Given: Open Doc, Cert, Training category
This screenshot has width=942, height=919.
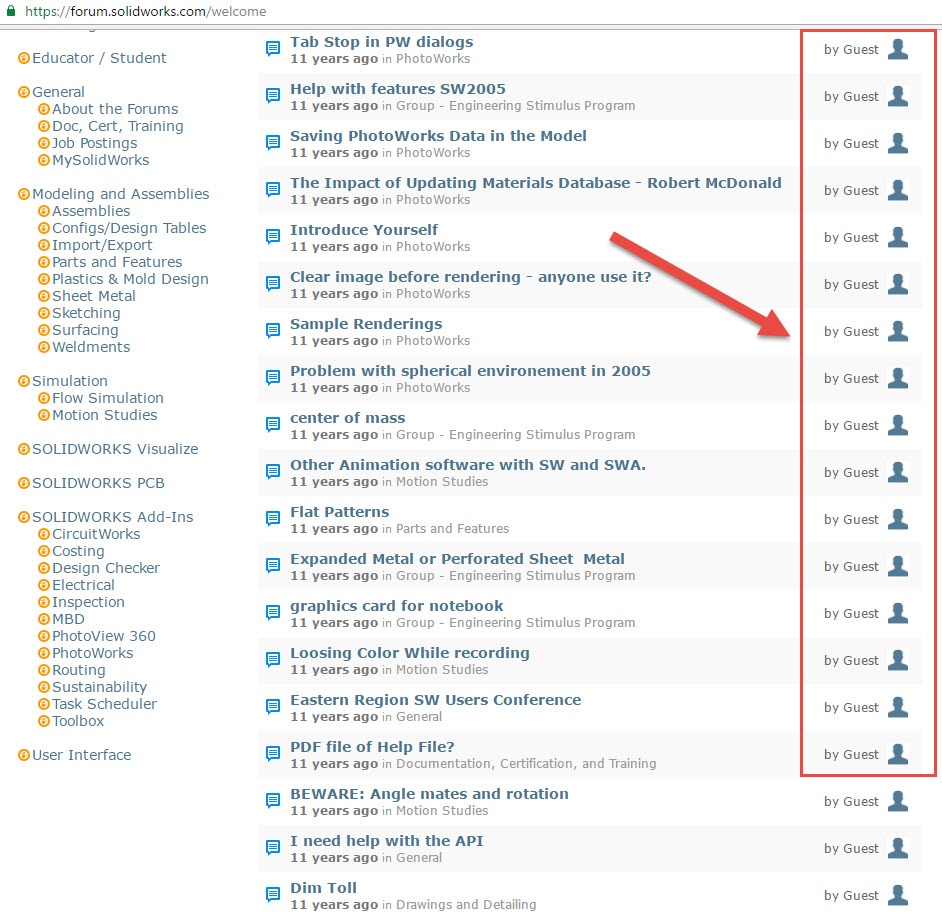Looking at the screenshot, I should pyautogui.click(x=118, y=126).
